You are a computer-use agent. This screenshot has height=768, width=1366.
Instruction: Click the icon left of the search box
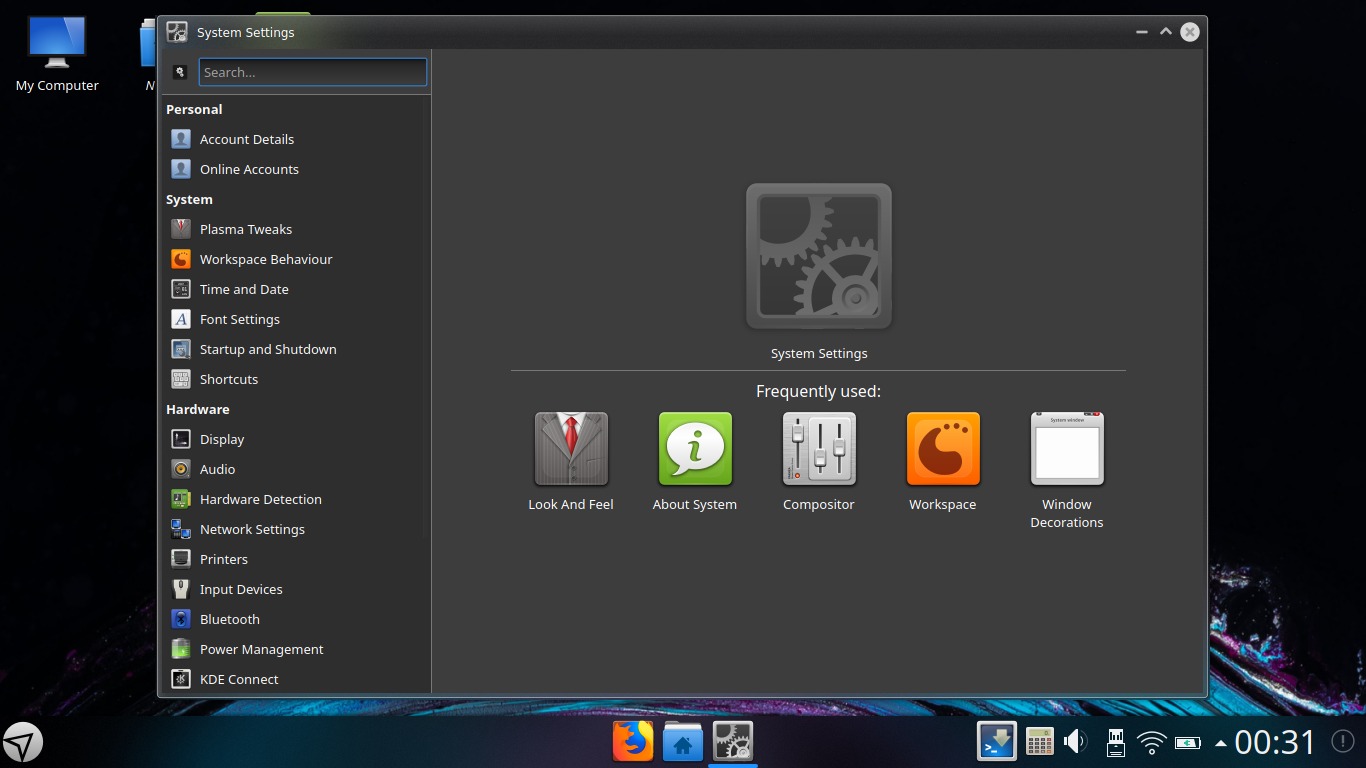pyautogui.click(x=180, y=72)
